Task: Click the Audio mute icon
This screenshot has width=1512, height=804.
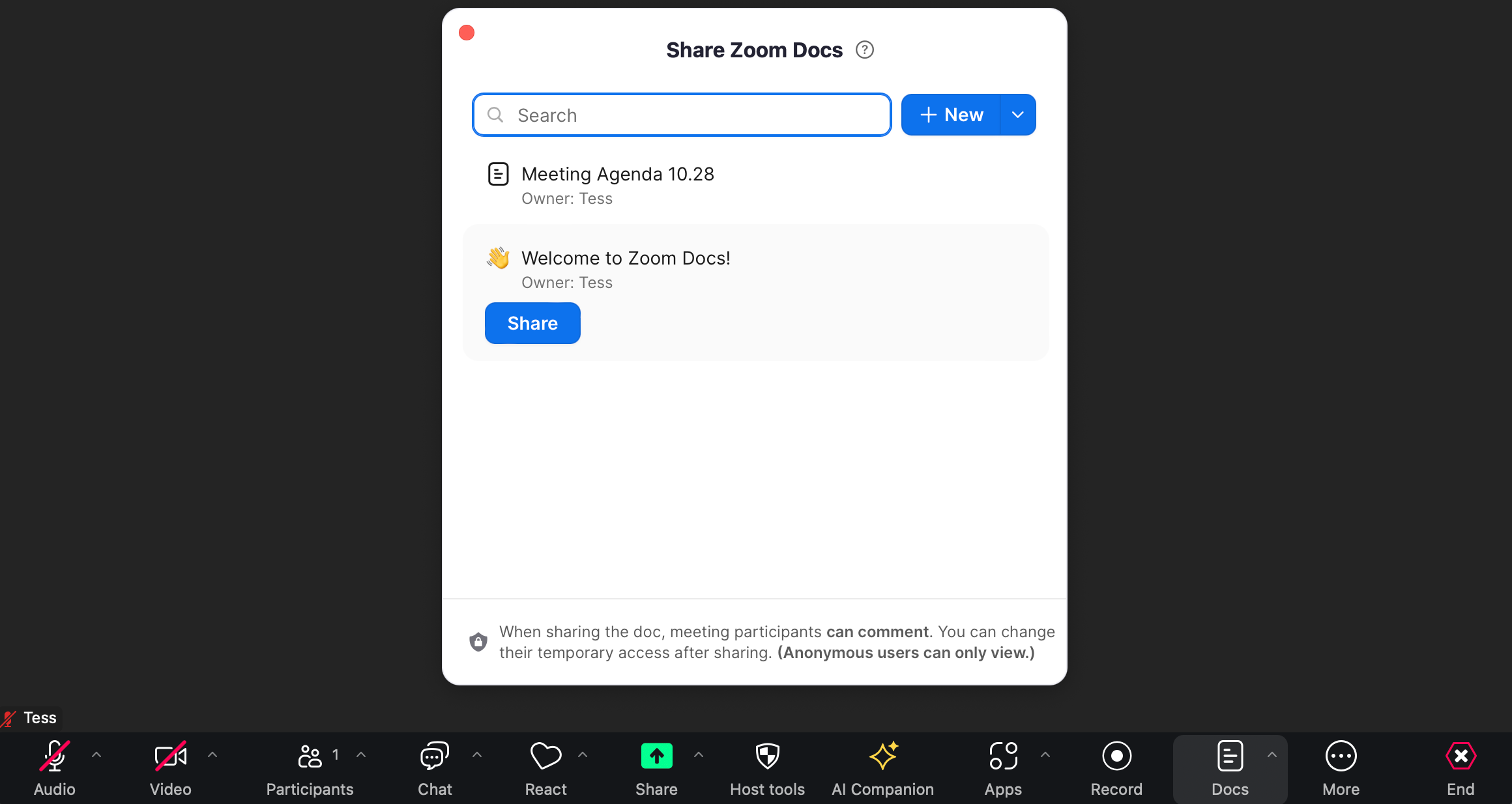Action: pos(55,757)
